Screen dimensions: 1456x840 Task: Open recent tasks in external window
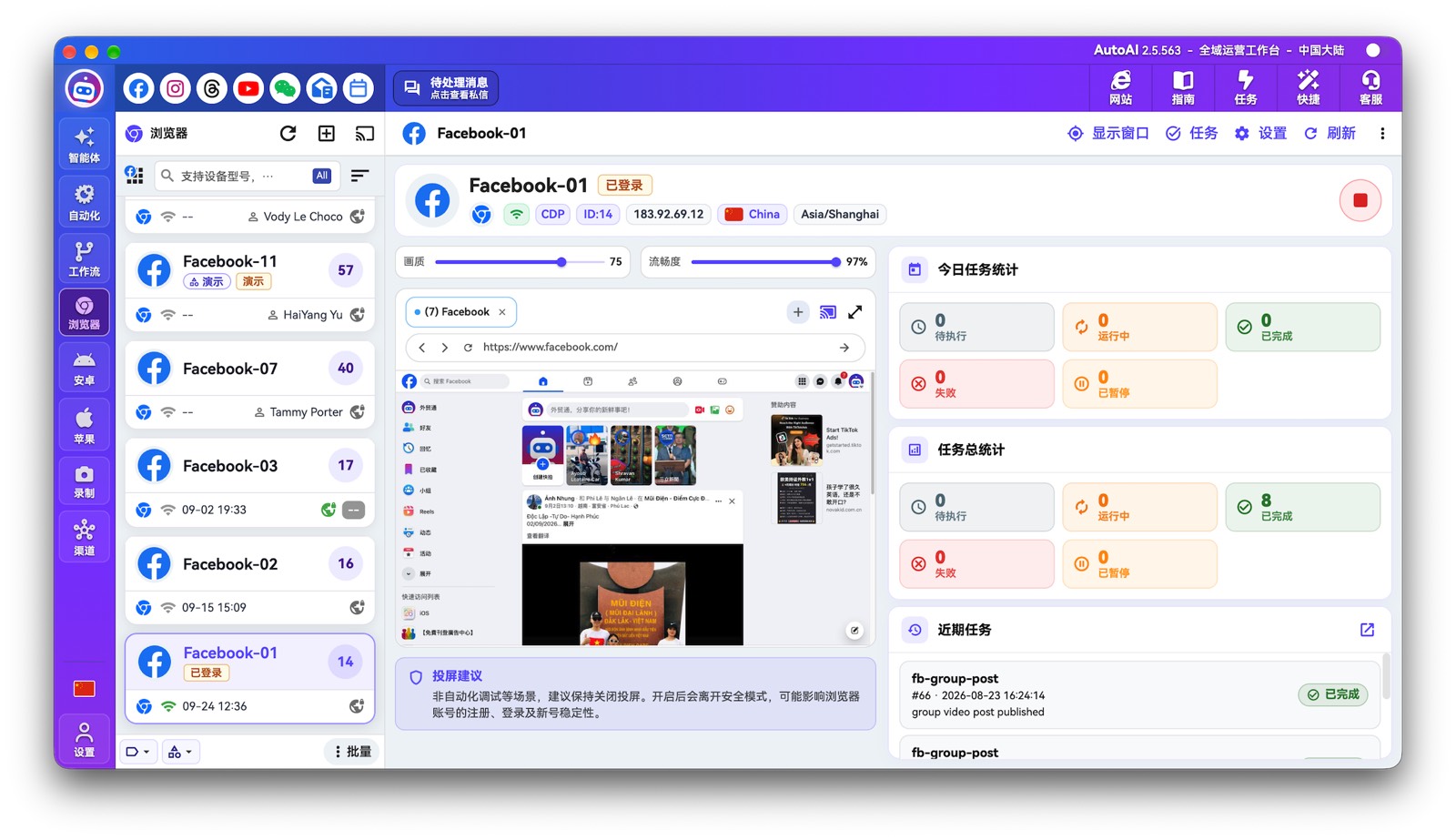[x=1367, y=630]
